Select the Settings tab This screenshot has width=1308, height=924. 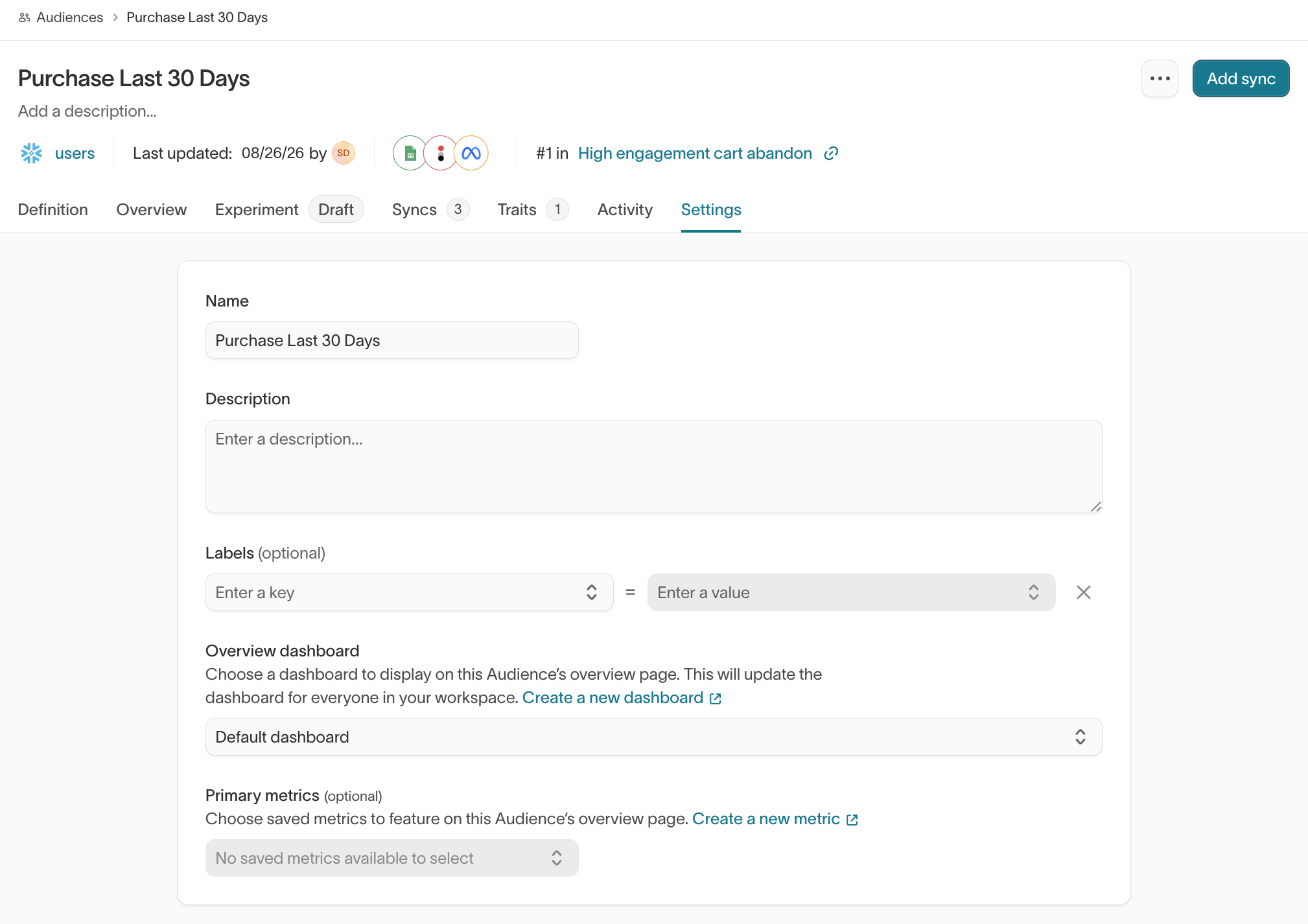(711, 209)
